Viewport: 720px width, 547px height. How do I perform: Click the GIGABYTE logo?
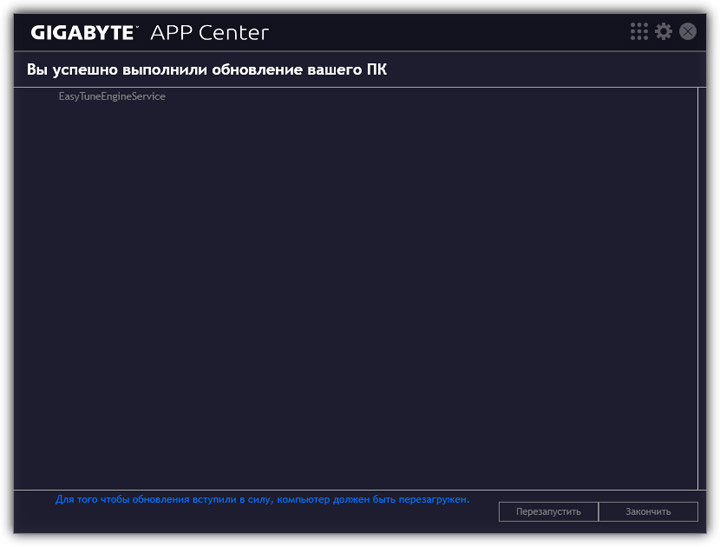coord(84,33)
